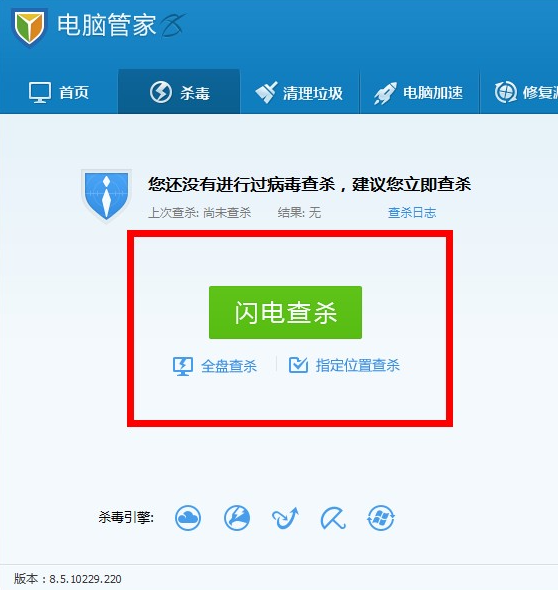
Task: Click the Windows-logo system repair engine icon
Action: tap(381, 518)
